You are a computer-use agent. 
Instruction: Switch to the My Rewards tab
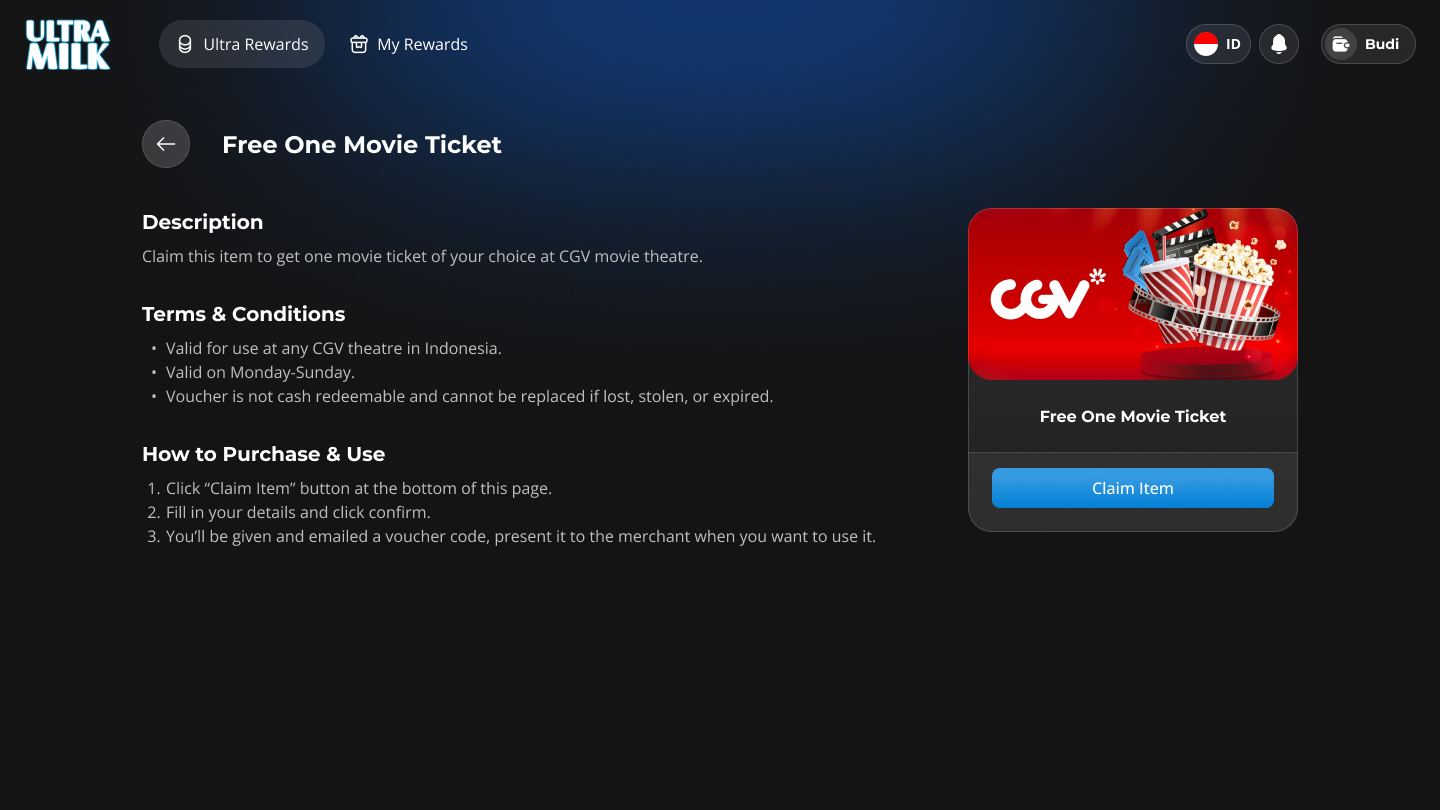tap(409, 44)
